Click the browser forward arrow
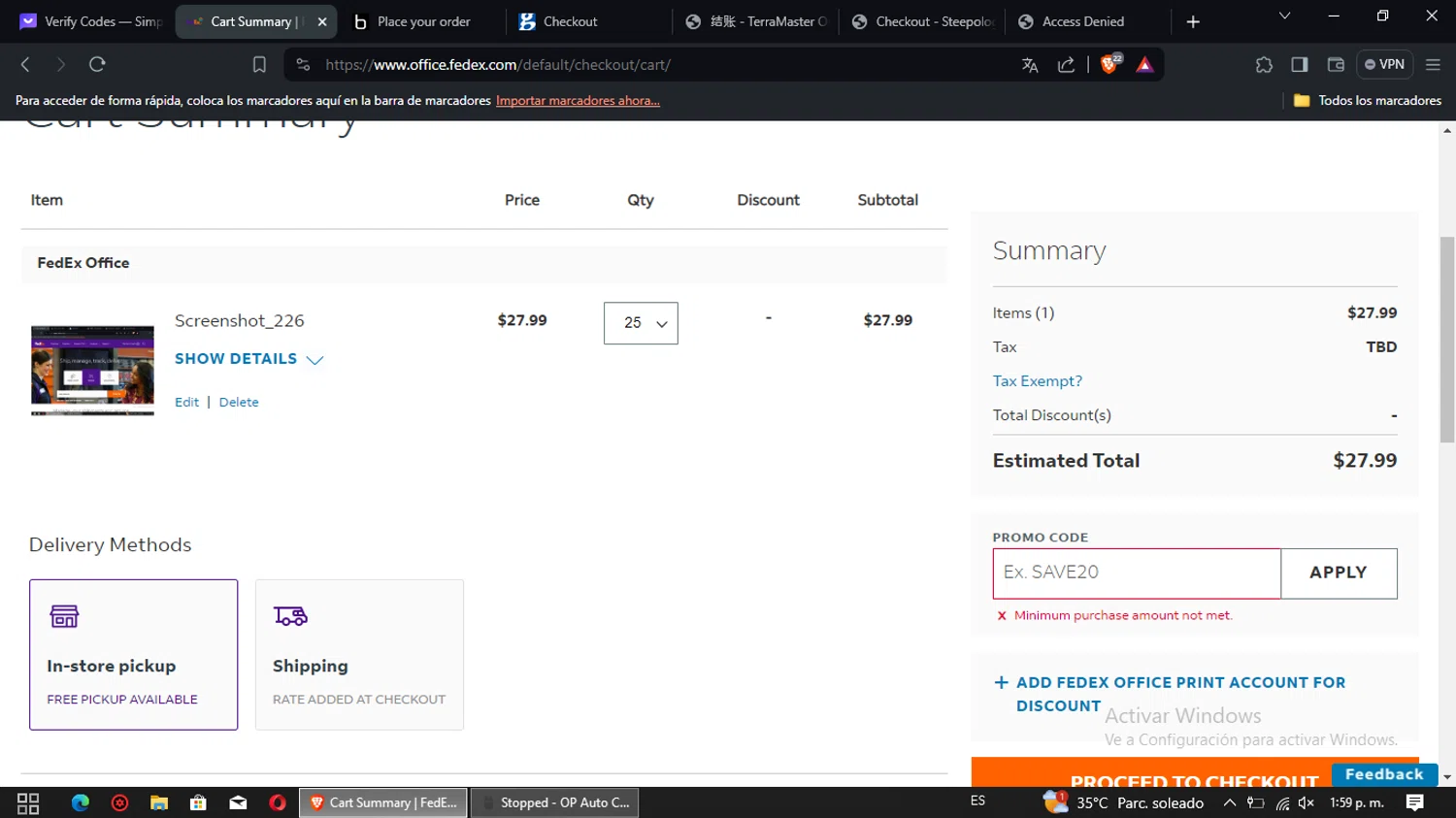Image resolution: width=1456 pixels, height=818 pixels. 60,64
